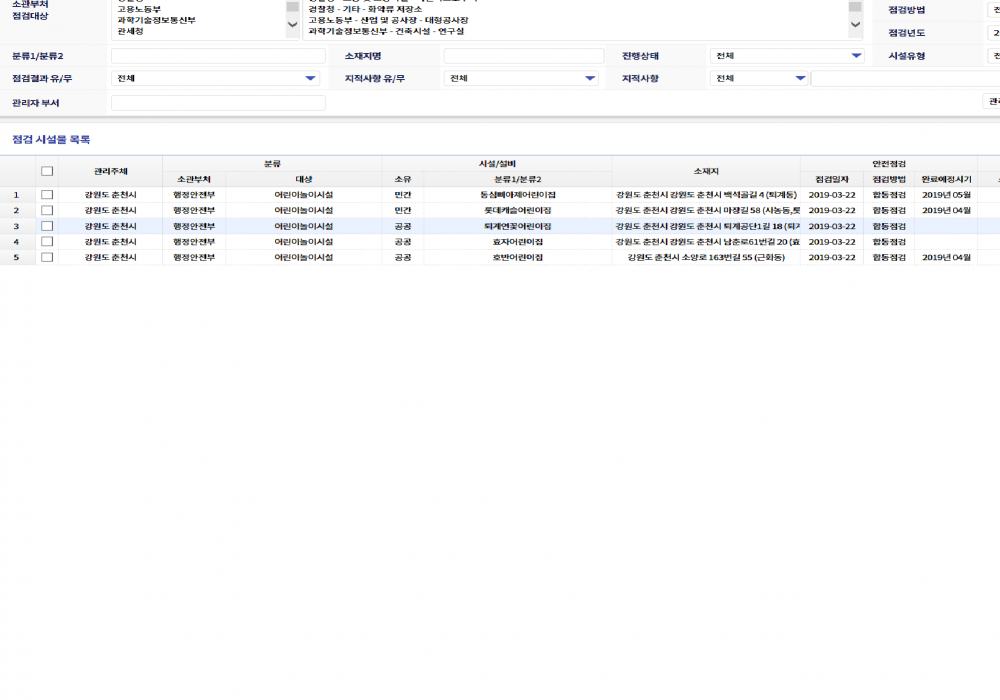The height and width of the screenshot is (700, 1000).
Task: Click 공공 ownership cell in row 4
Action: point(402,242)
